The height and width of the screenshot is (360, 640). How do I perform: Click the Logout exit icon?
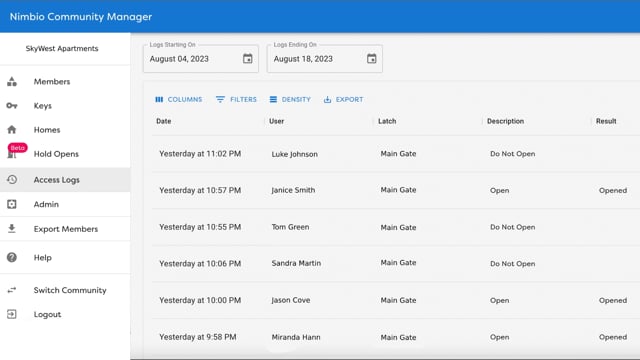coord(12,314)
